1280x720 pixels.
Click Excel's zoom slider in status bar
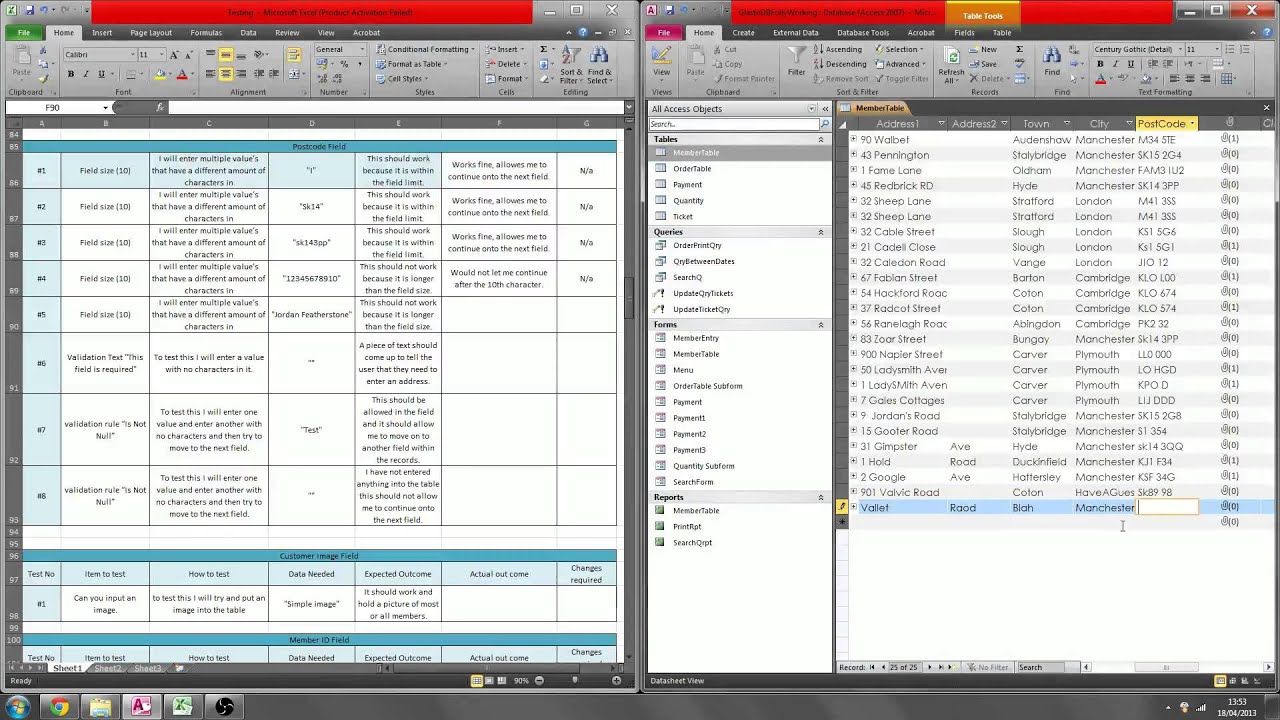pyautogui.click(x=574, y=681)
